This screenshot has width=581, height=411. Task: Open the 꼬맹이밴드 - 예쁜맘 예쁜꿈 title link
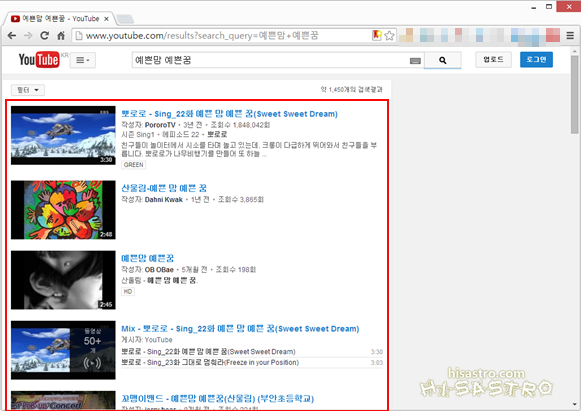pyautogui.click(x=218, y=398)
